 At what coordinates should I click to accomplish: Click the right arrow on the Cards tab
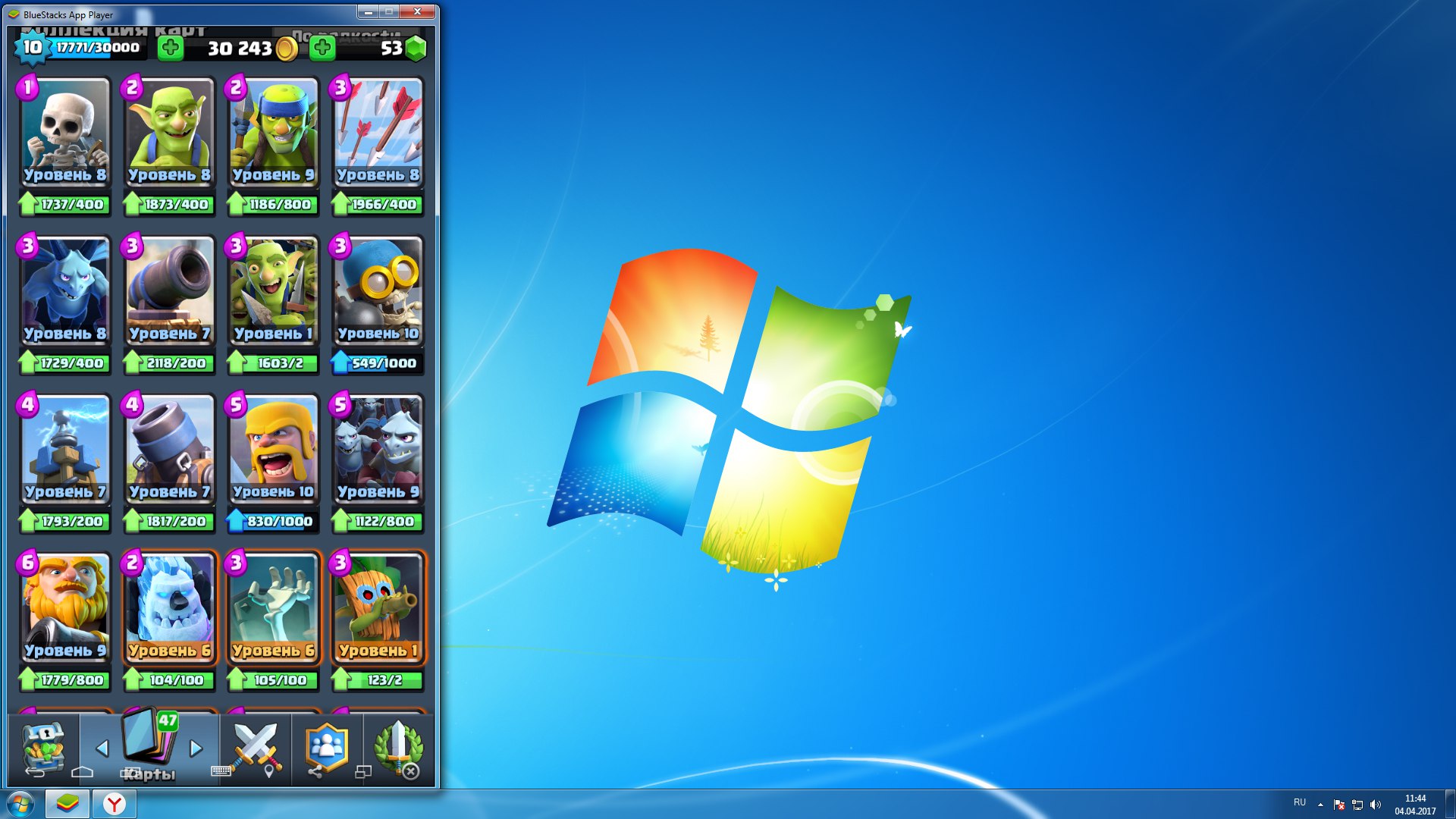pyautogui.click(x=196, y=748)
